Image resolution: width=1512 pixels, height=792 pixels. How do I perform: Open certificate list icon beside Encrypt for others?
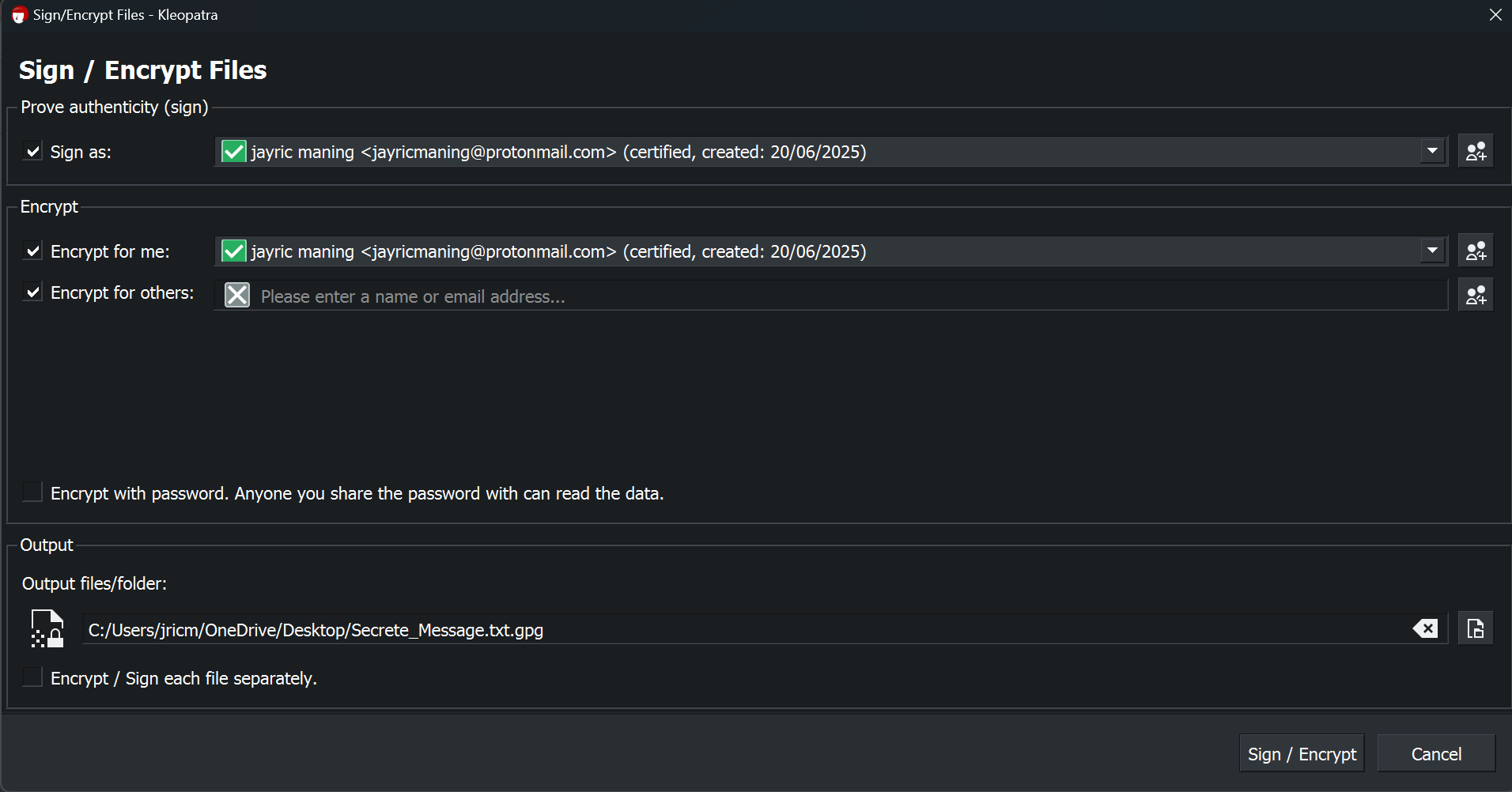(x=1476, y=296)
